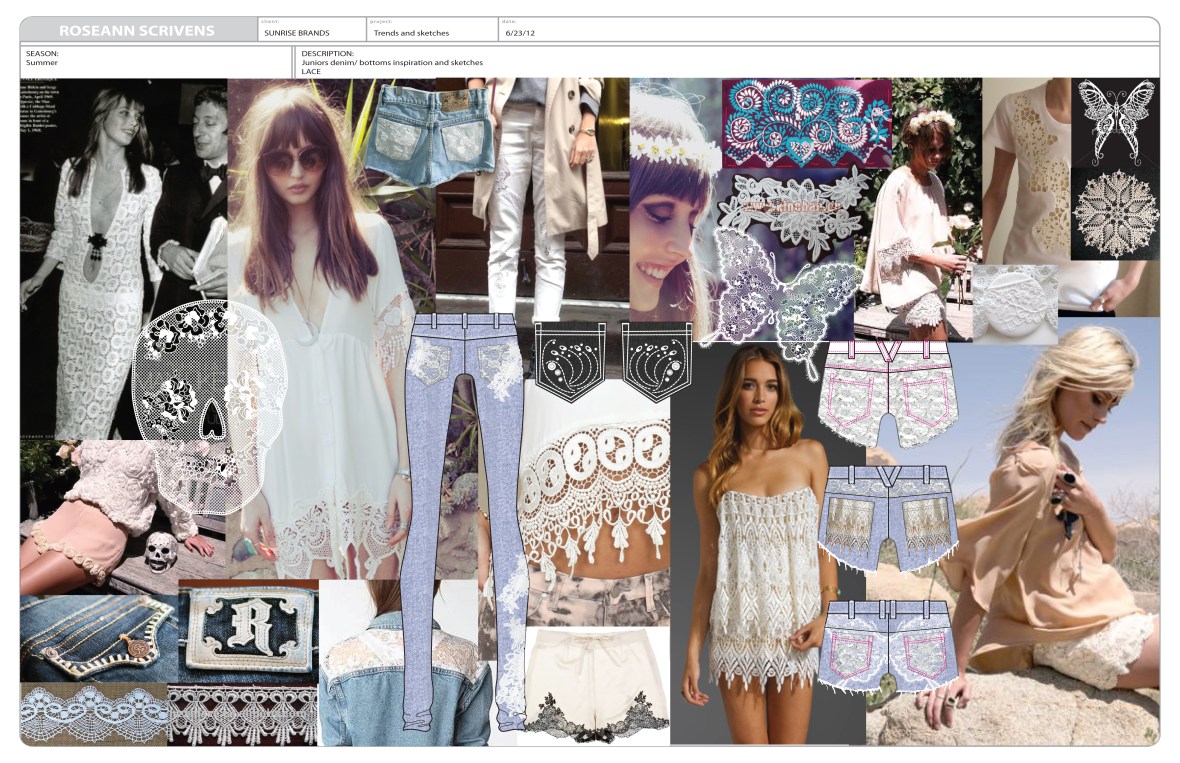Click the Trends and sketches project field
The height and width of the screenshot is (763, 1180).
pyautogui.click(x=411, y=33)
